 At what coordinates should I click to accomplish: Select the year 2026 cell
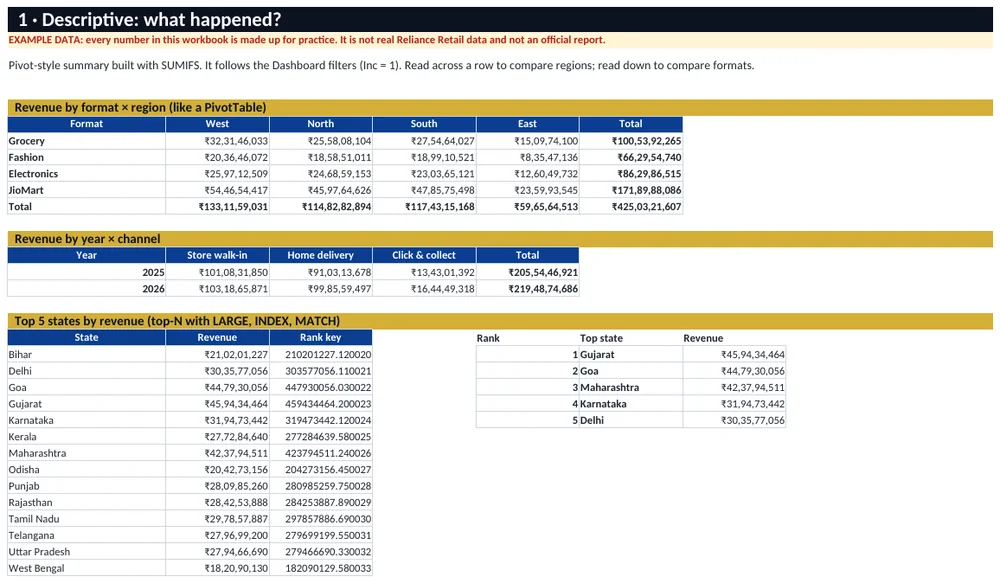point(86,289)
